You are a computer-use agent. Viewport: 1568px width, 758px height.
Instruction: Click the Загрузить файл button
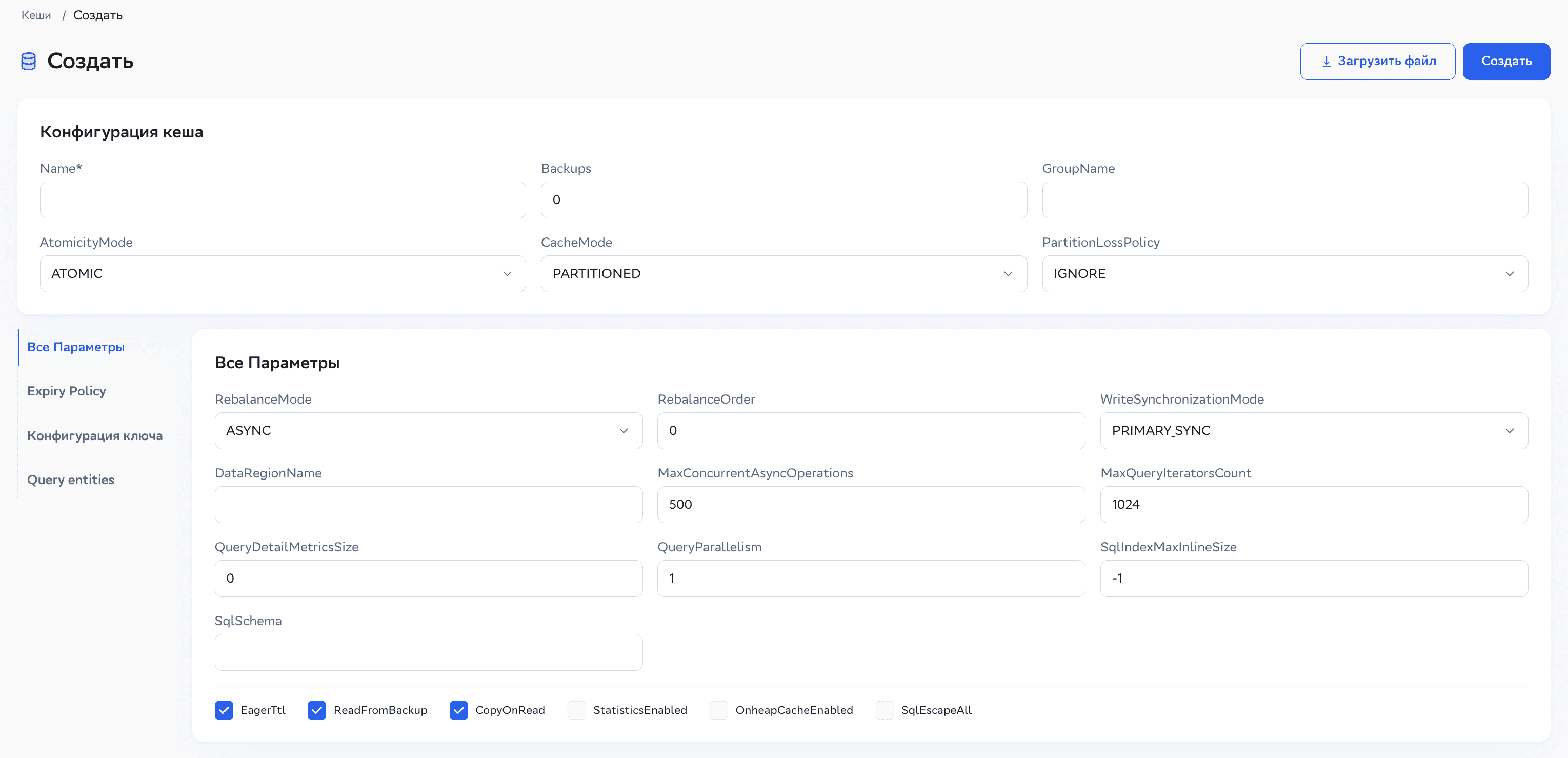click(1377, 61)
